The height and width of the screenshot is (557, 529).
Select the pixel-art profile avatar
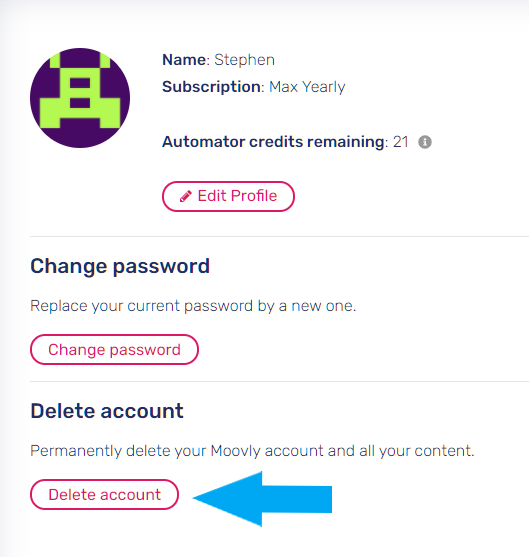80,98
